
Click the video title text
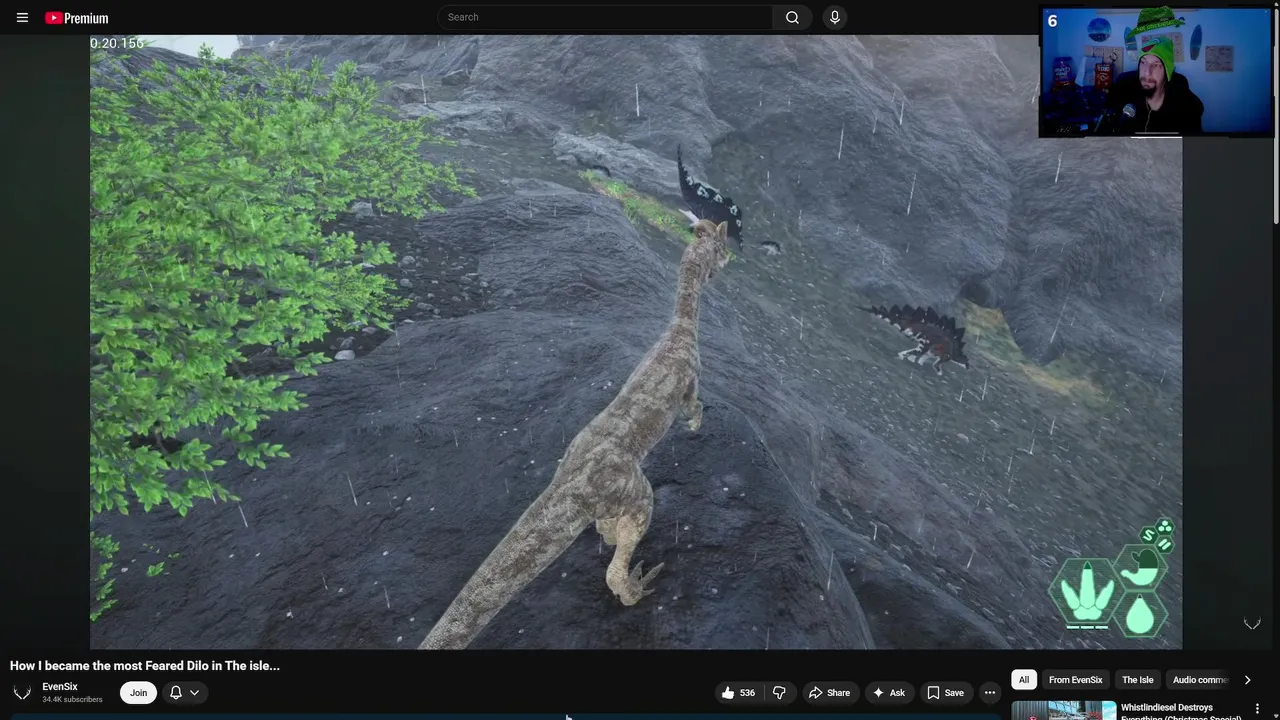tap(145, 665)
